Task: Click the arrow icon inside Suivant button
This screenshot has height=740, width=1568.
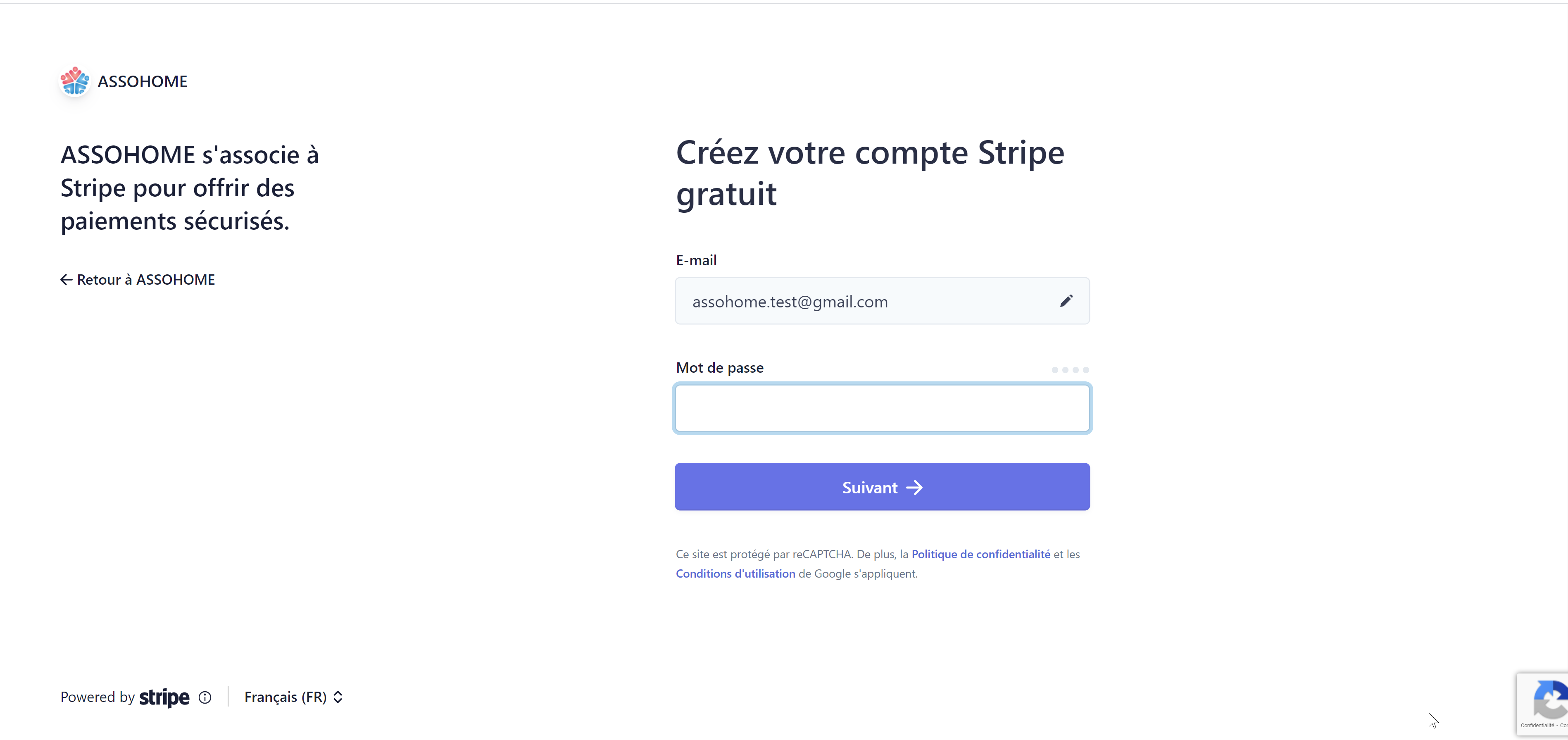Action: coord(914,488)
